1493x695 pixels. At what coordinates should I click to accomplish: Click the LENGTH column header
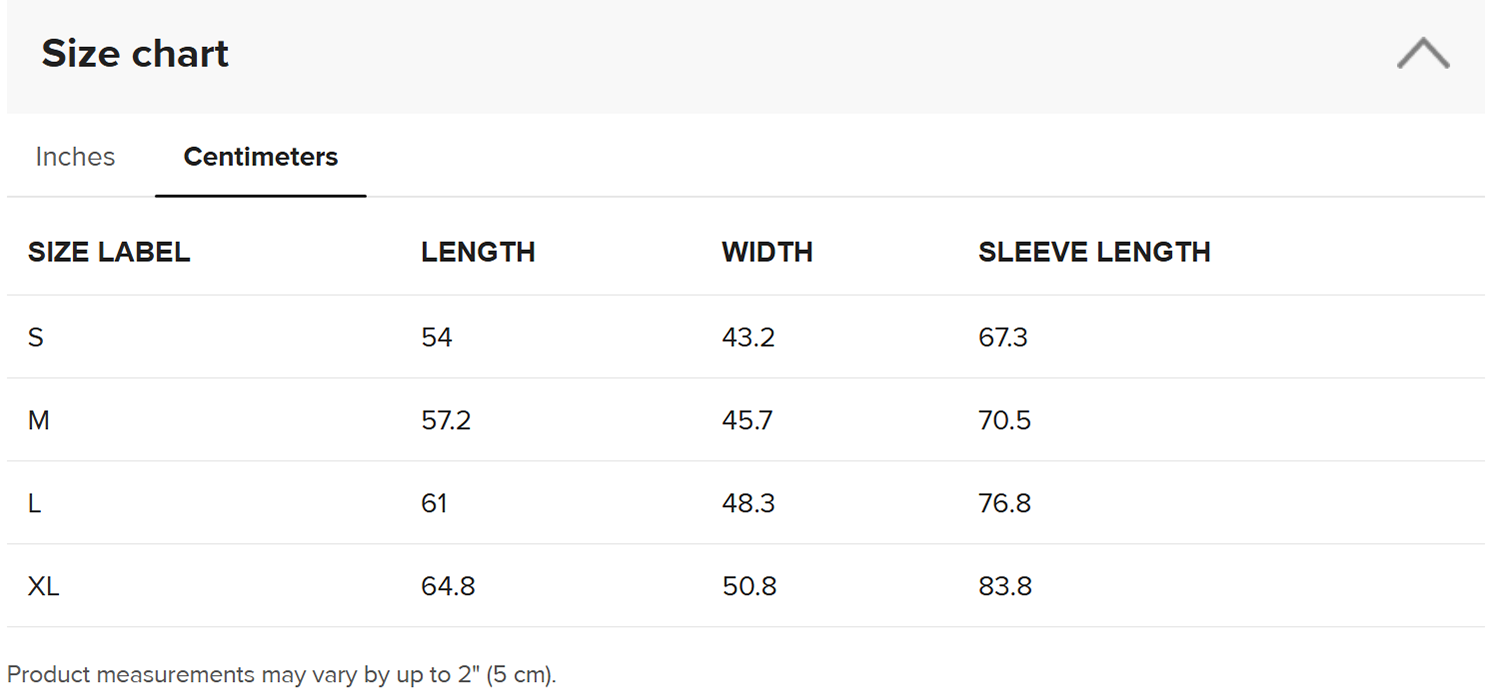(478, 252)
